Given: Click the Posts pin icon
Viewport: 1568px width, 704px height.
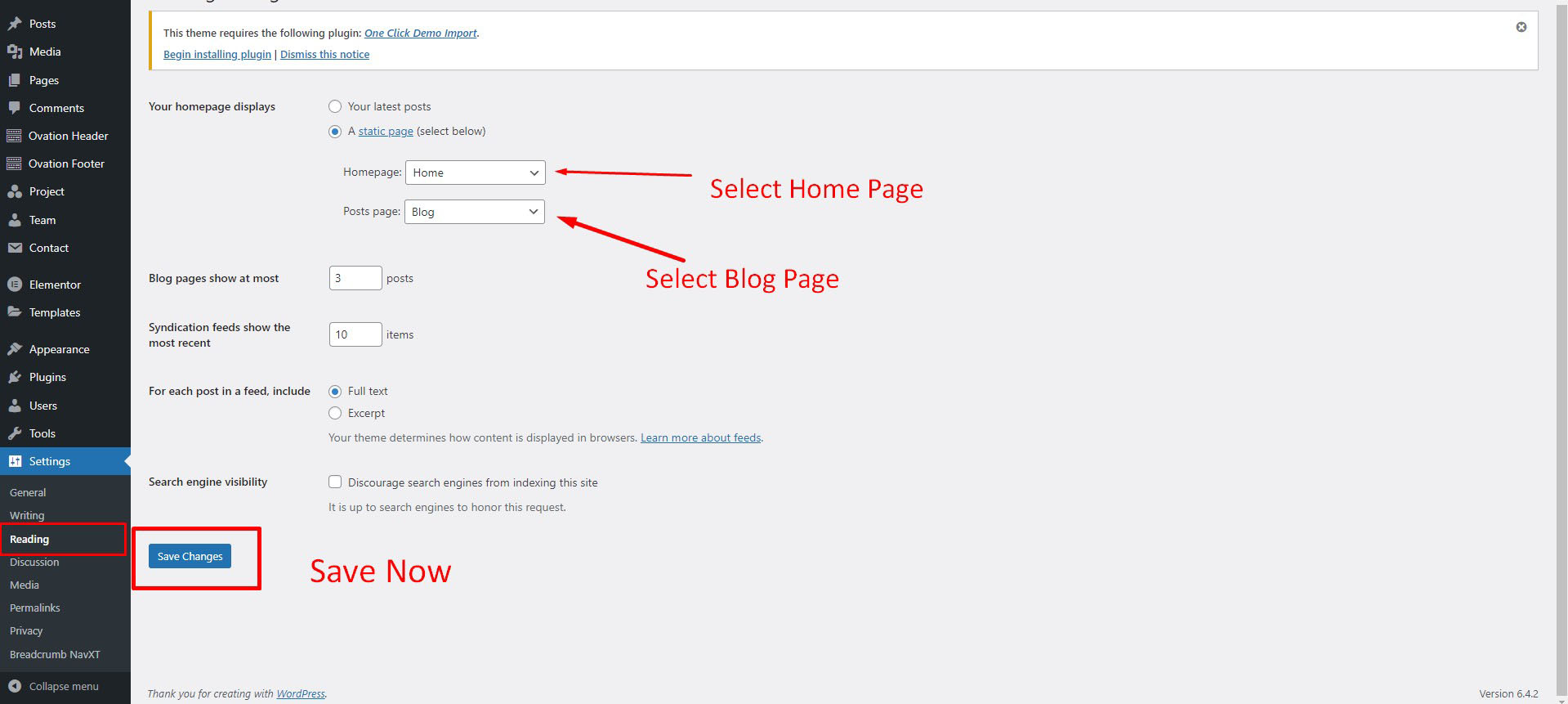Looking at the screenshot, I should (x=15, y=24).
